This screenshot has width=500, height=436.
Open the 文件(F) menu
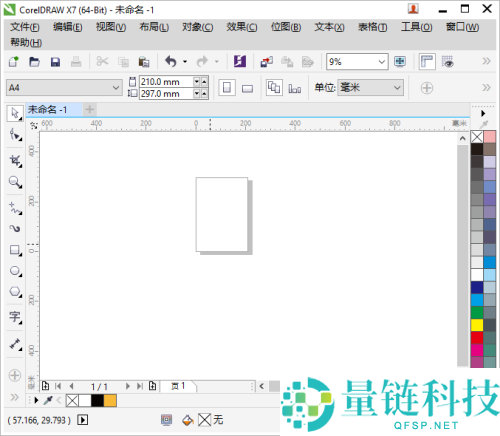(x=25, y=27)
